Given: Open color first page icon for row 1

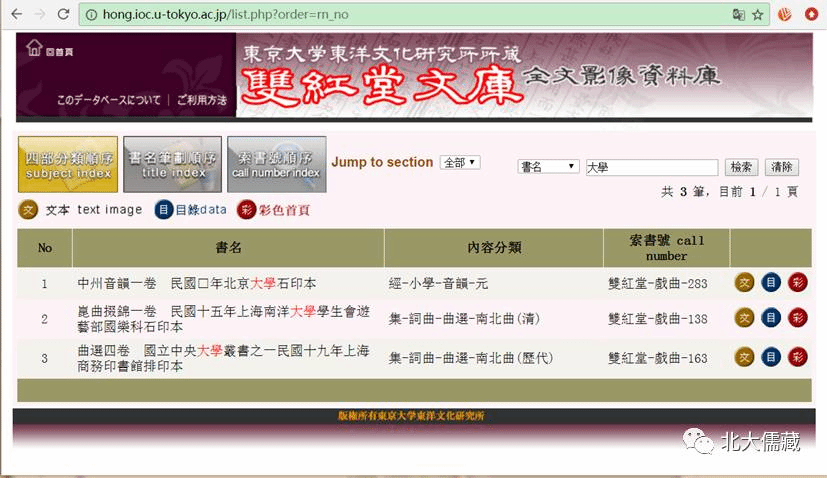Looking at the screenshot, I should coord(797,284).
